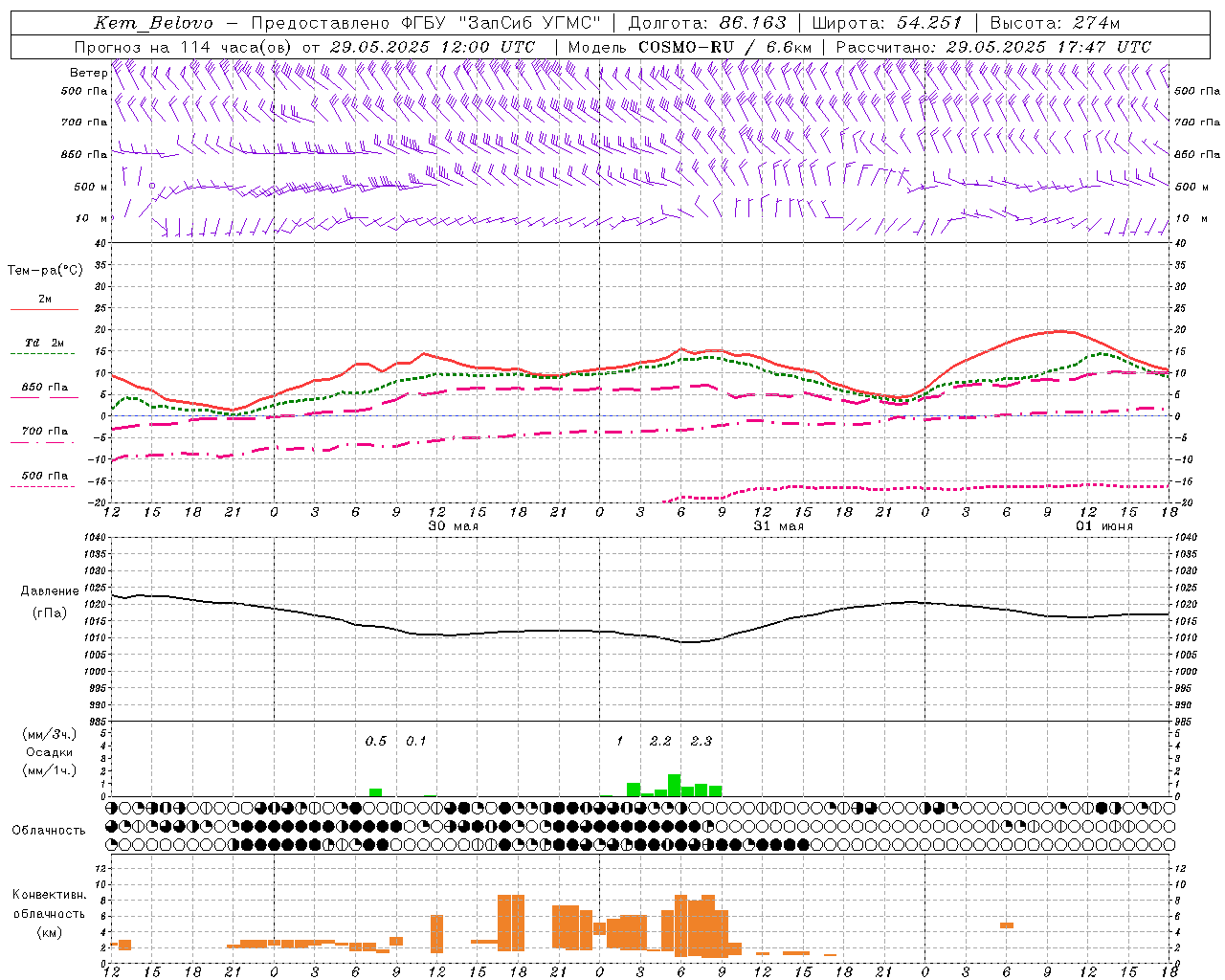The height and width of the screenshot is (980, 1225).
Task: Click the COSMO-RU model name
Action: click(686, 47)
